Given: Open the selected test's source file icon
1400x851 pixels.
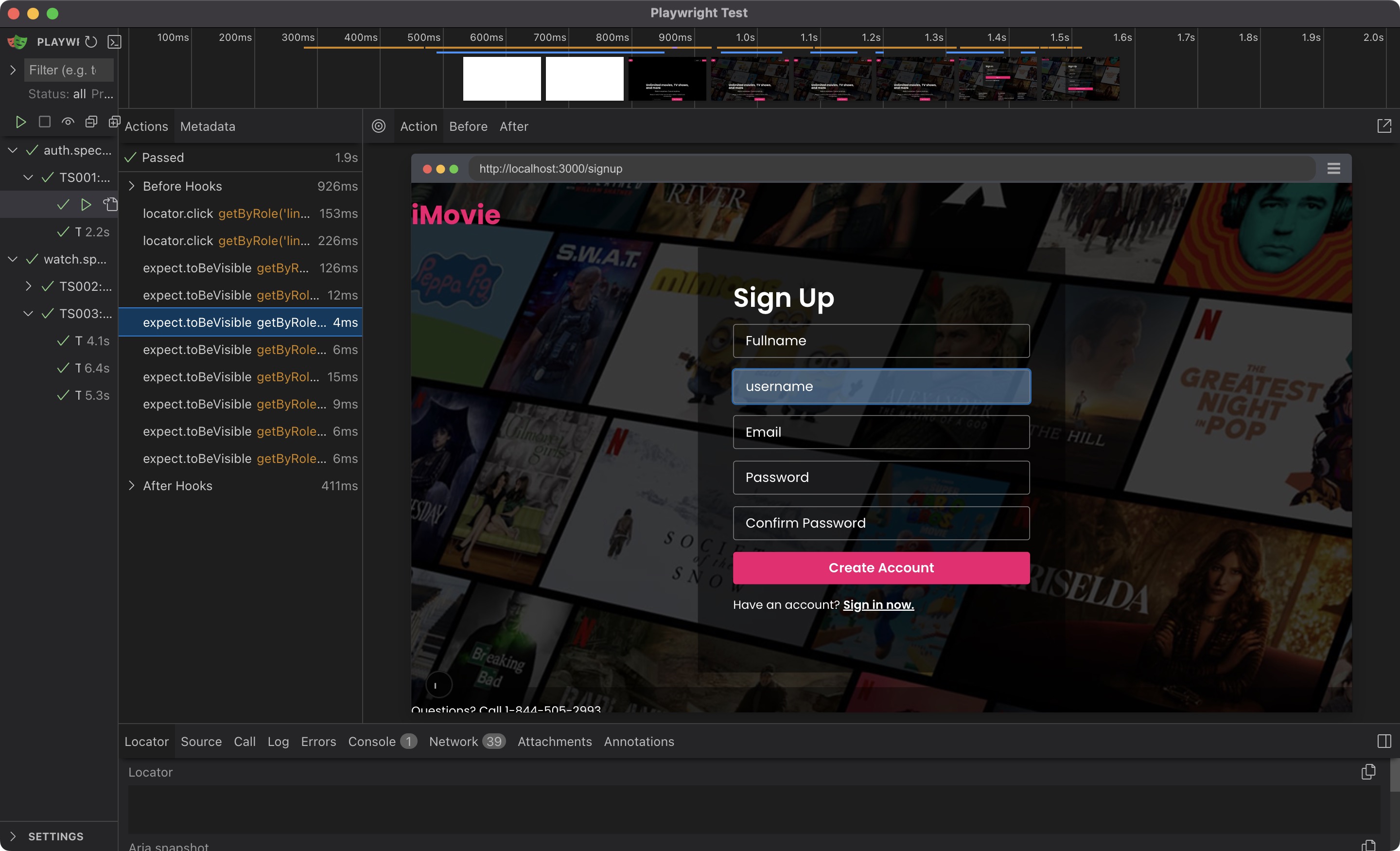Looking at the screenshot, I should pos(110,205).
